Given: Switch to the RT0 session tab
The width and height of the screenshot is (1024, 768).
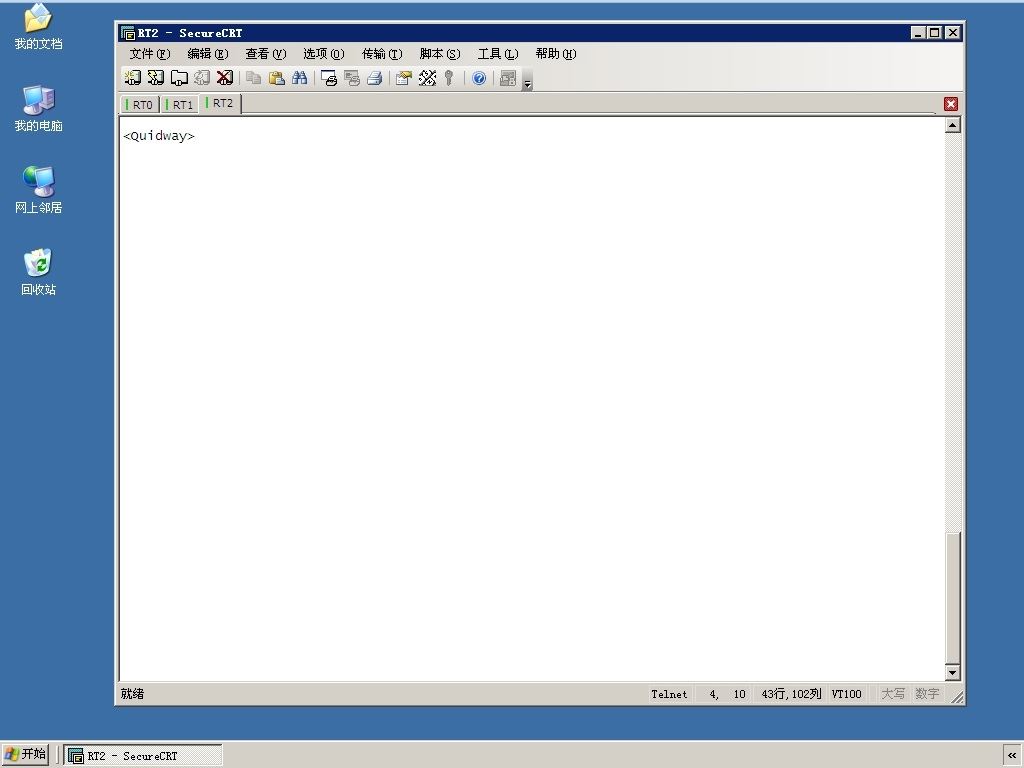Looking at the screenshot, I should click(x=140, y=104).
